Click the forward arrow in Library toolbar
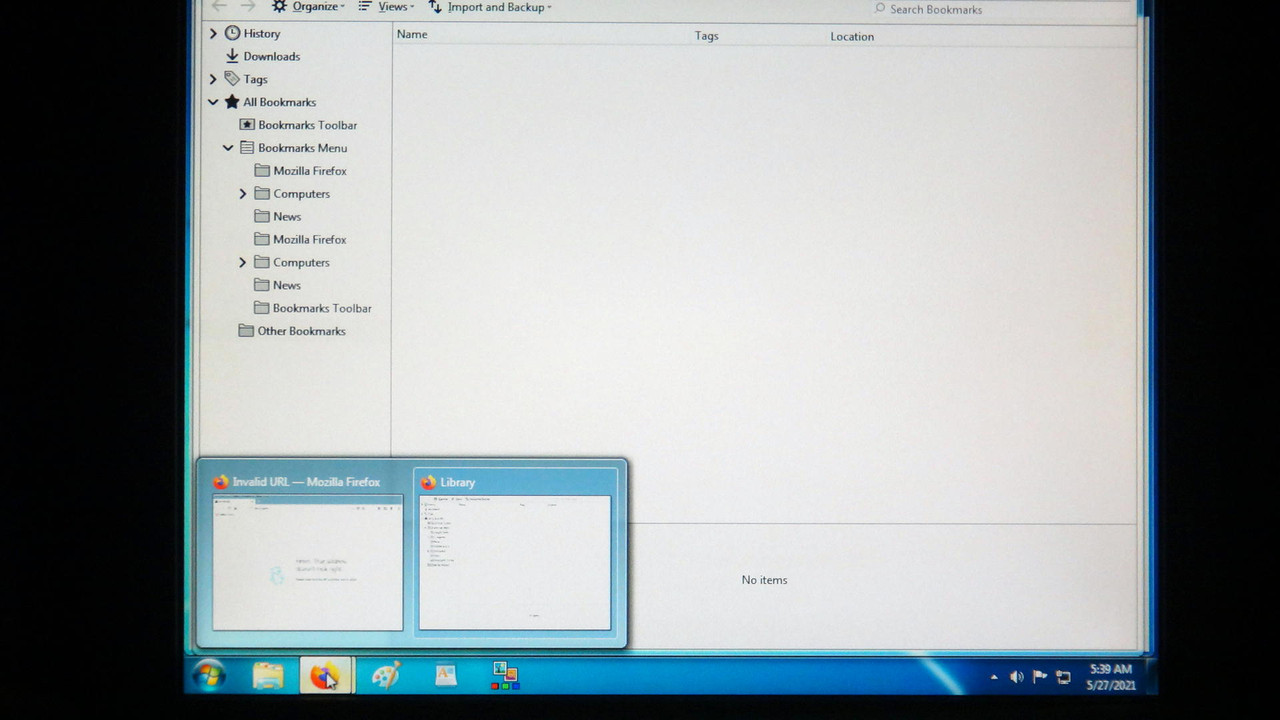 click(x=248, y=7)
